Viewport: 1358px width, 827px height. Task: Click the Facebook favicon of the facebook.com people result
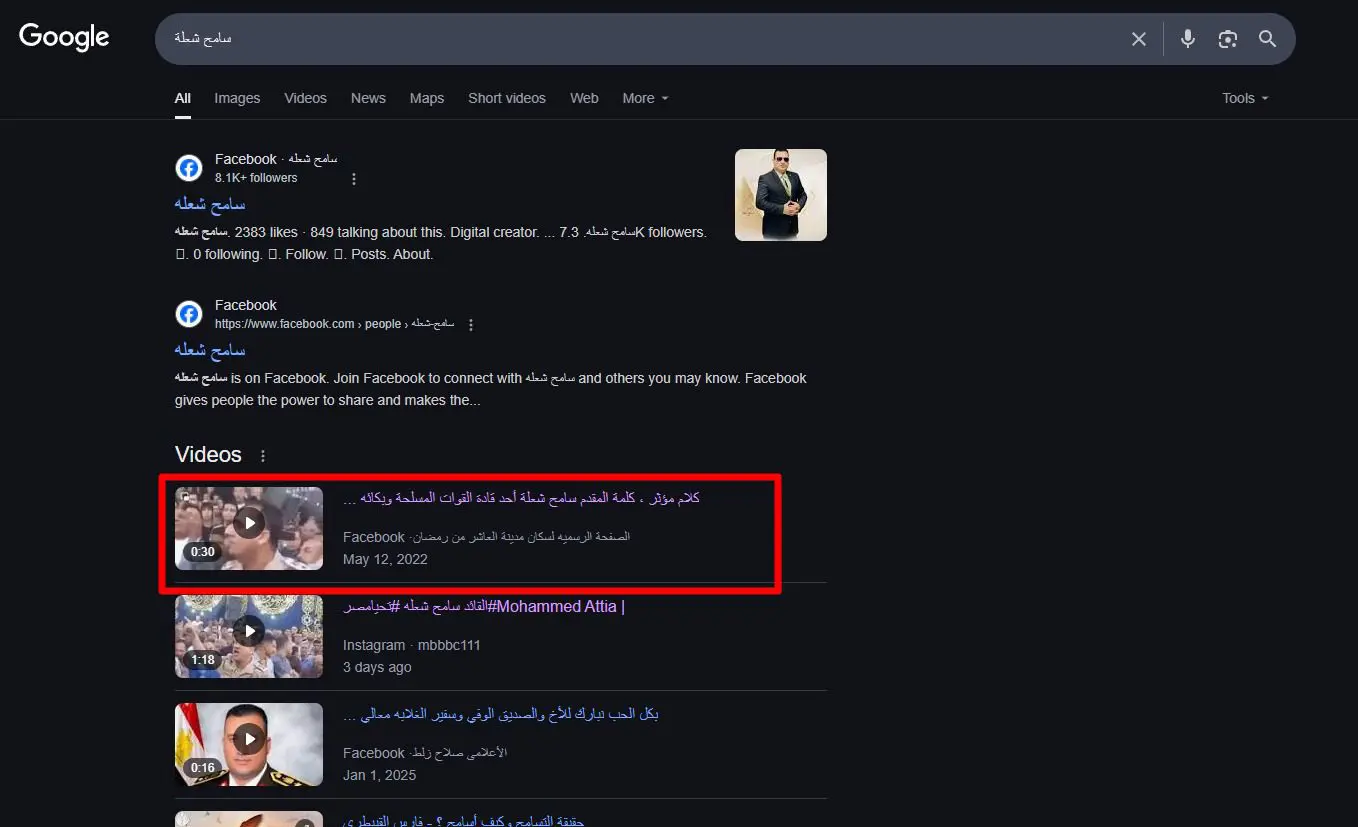(x=189, y=314)
